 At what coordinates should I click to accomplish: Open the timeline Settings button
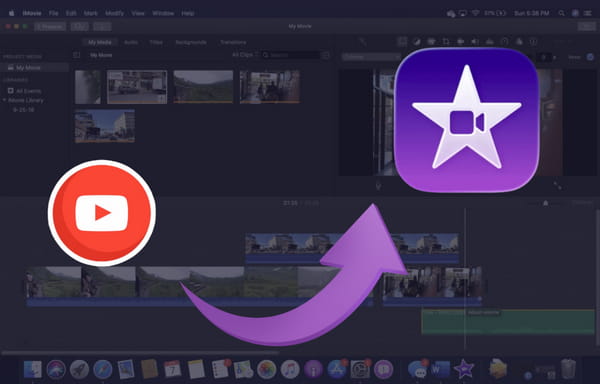[x=582, y=203]
